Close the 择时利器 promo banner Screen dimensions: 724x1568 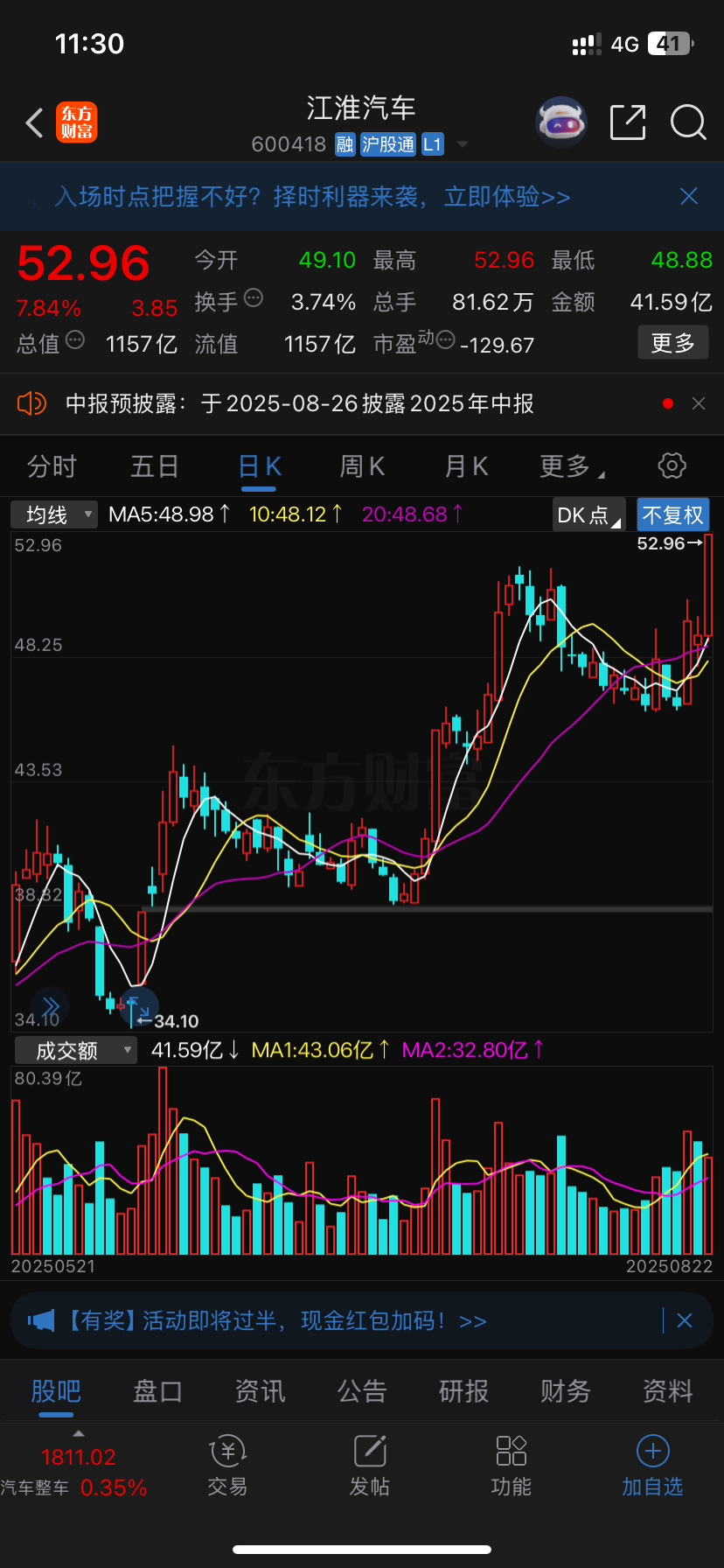click(x=689, y=196)
